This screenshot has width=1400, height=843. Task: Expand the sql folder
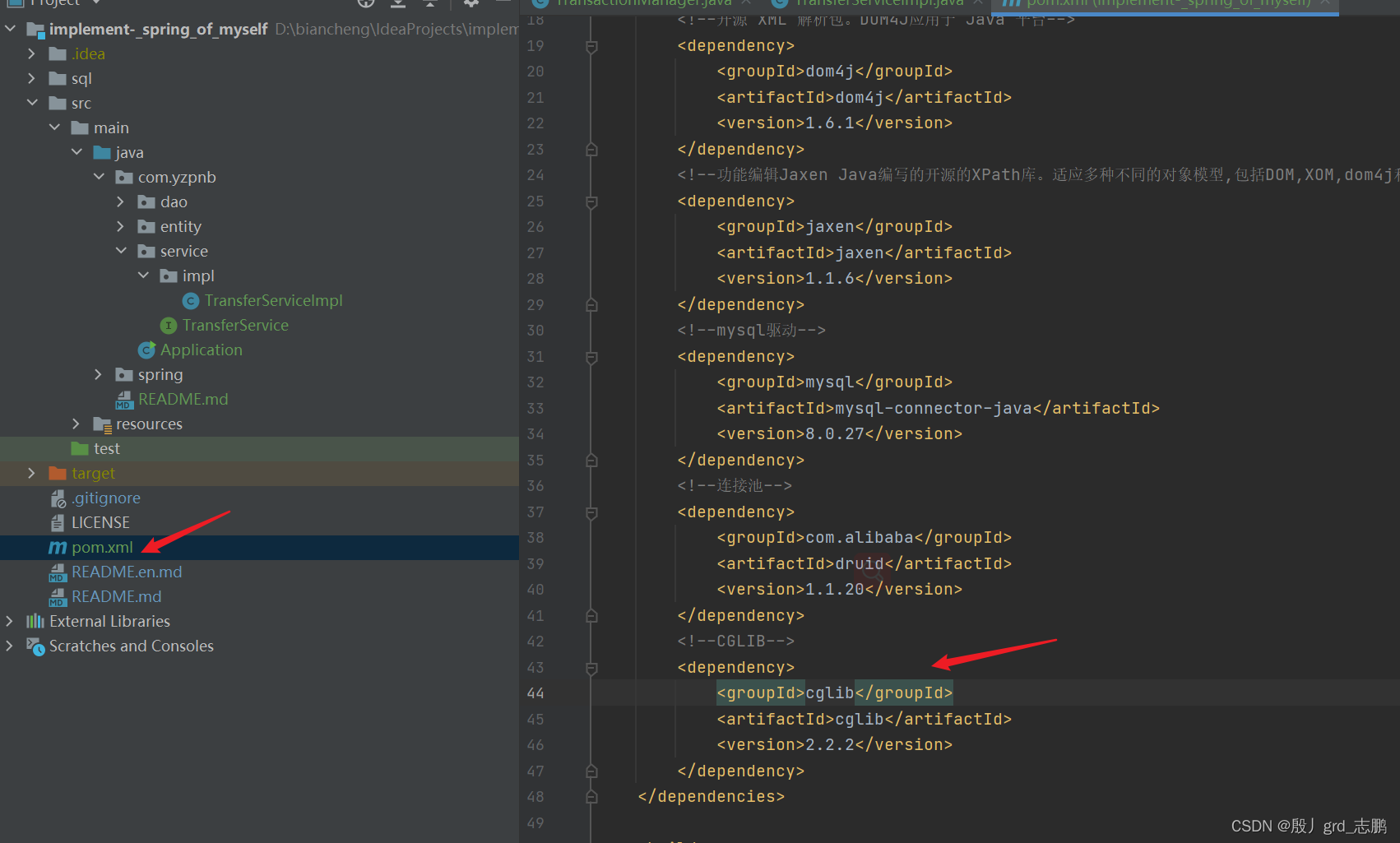pos(31,79)
